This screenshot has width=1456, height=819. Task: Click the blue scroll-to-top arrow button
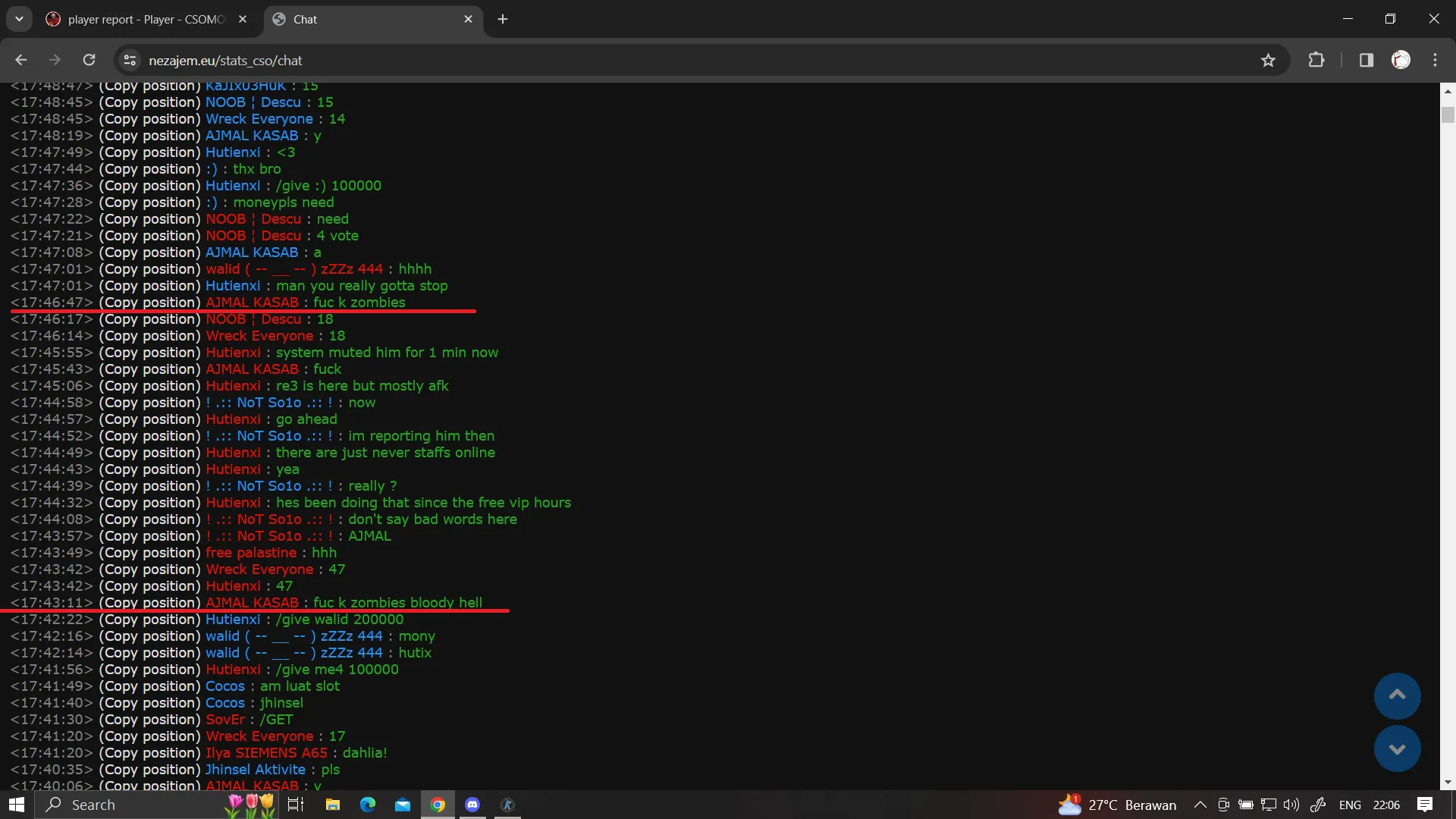click(x=1397, y=695)
